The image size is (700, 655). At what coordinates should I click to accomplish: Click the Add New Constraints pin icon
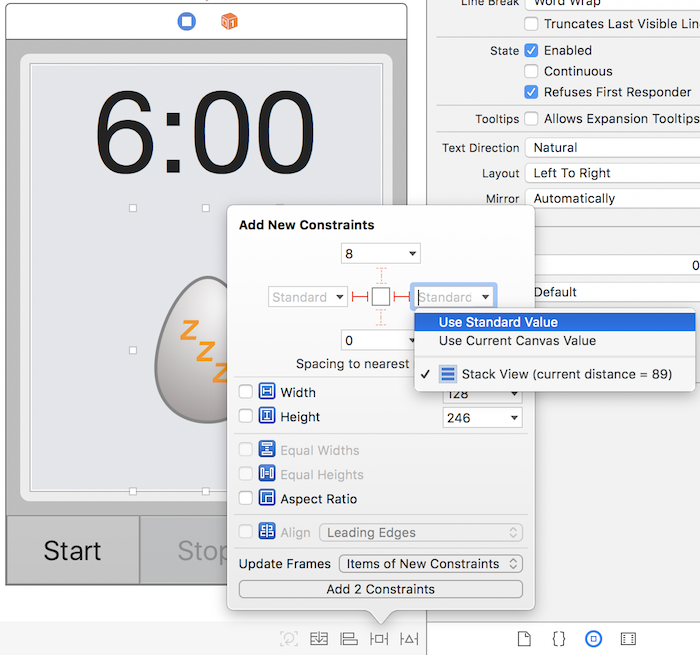[x=379, y=639]
